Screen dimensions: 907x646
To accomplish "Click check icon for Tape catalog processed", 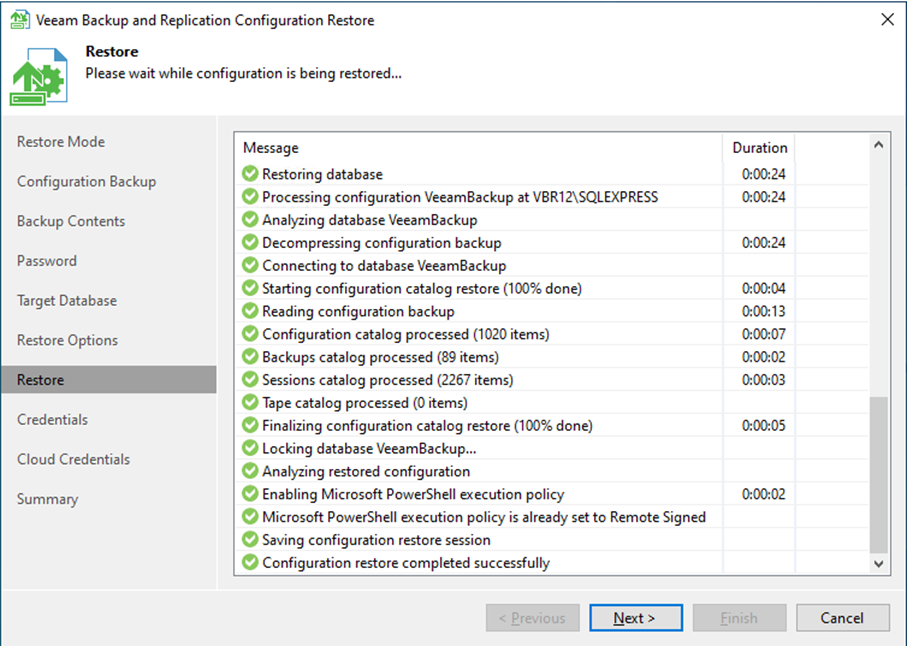I will 250,402.
